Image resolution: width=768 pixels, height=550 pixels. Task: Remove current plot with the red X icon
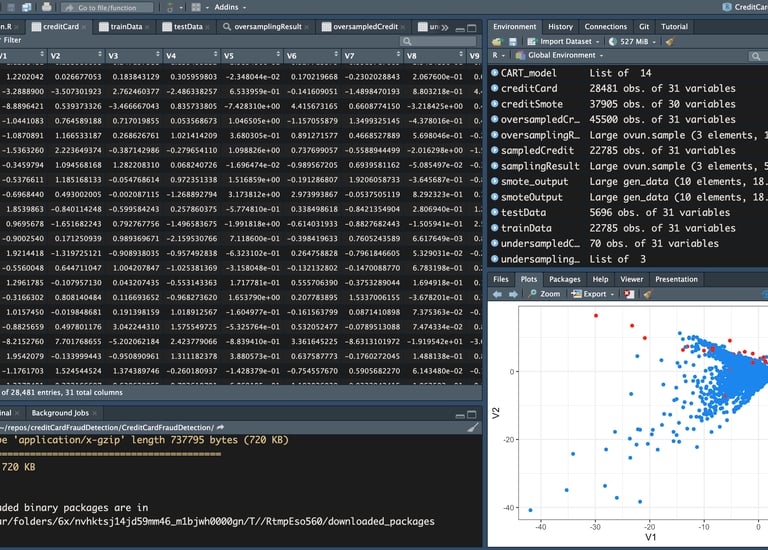point(628,294)
